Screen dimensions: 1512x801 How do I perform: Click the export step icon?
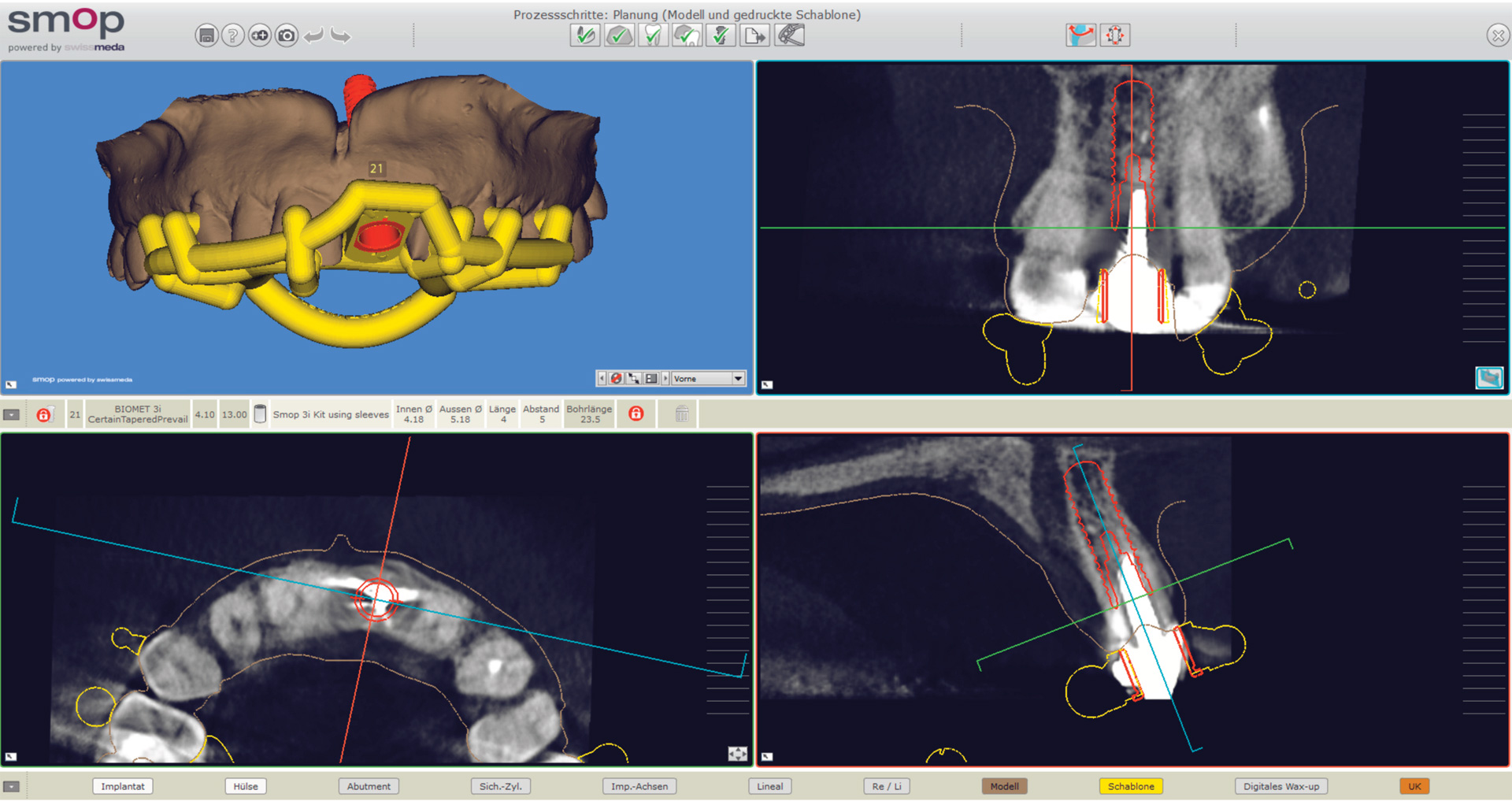754,35
